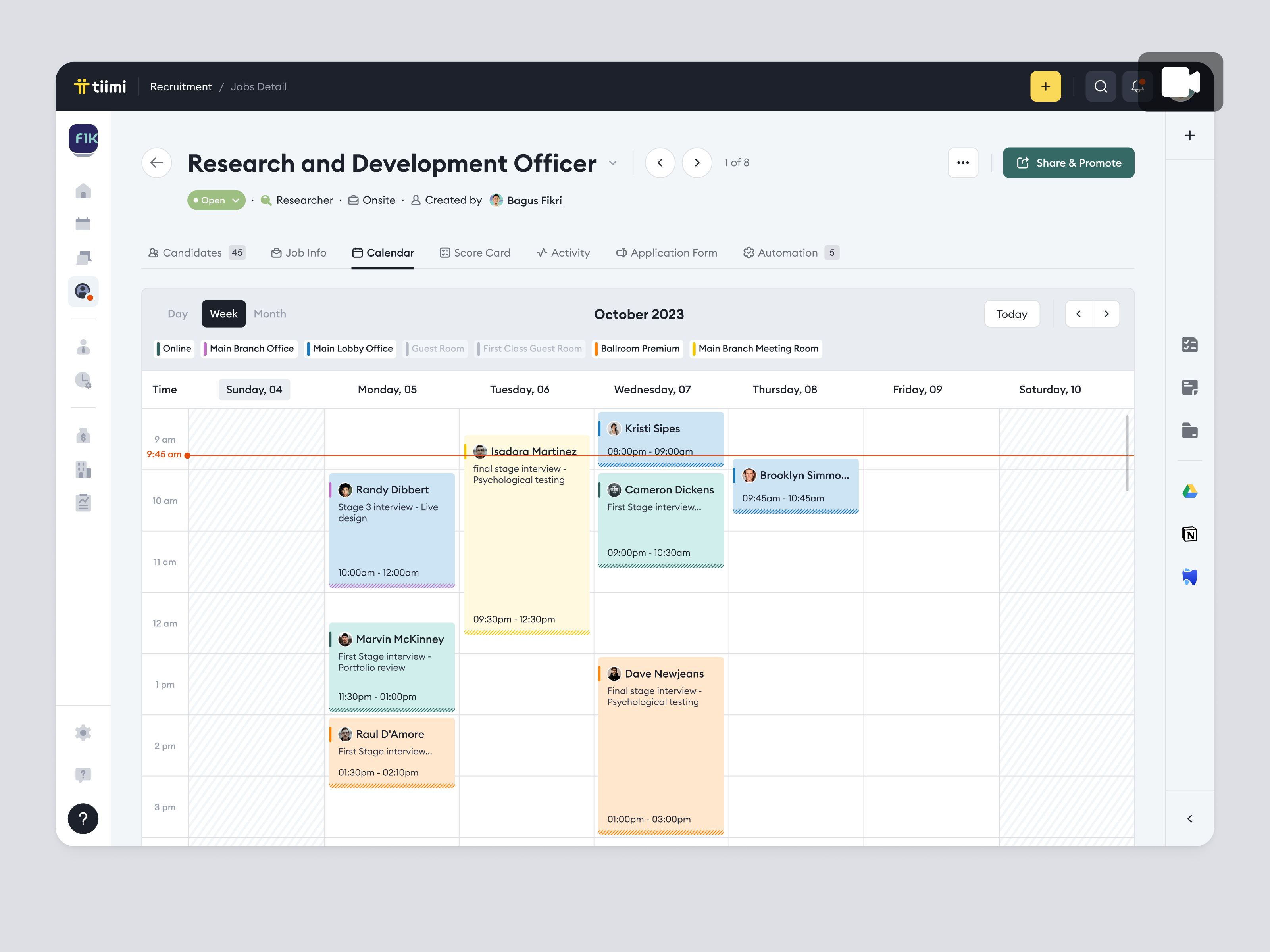Screen dimensions: 1270x952
Task: Open the Calendar icon in the left sidebar
Action: [x=83, y=223]
